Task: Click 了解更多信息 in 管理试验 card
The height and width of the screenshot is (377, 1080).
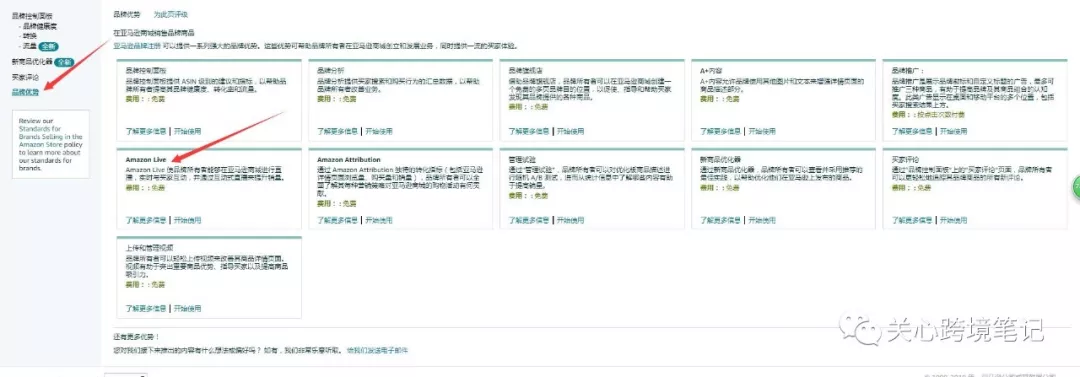Action: pos(529,221)
